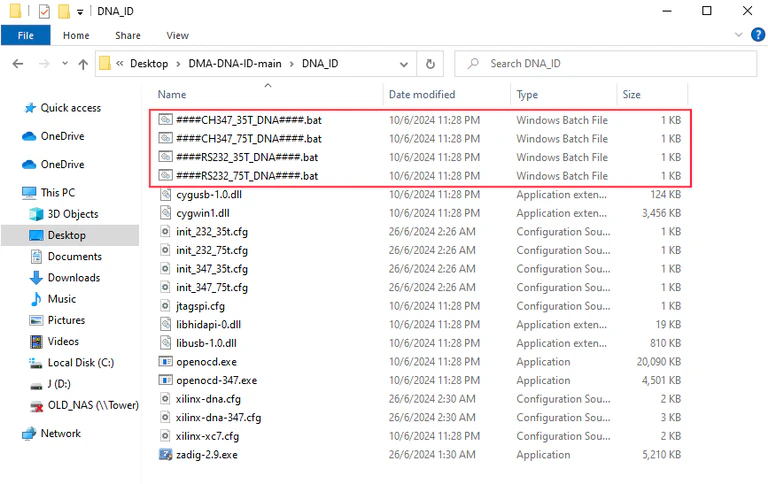Click the Properties checkmark icon in title bar
This screenshot has width=768, height=484.
tap(44, 11)
